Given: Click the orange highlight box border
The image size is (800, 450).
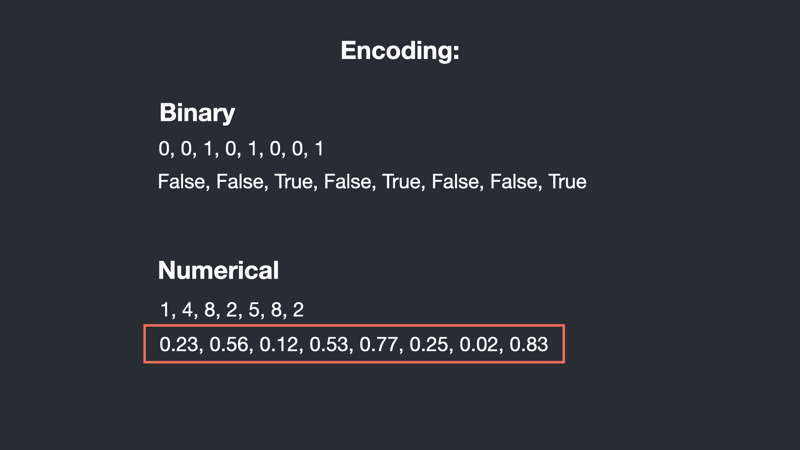Looking at the screenshot, I should pos(354,326).
